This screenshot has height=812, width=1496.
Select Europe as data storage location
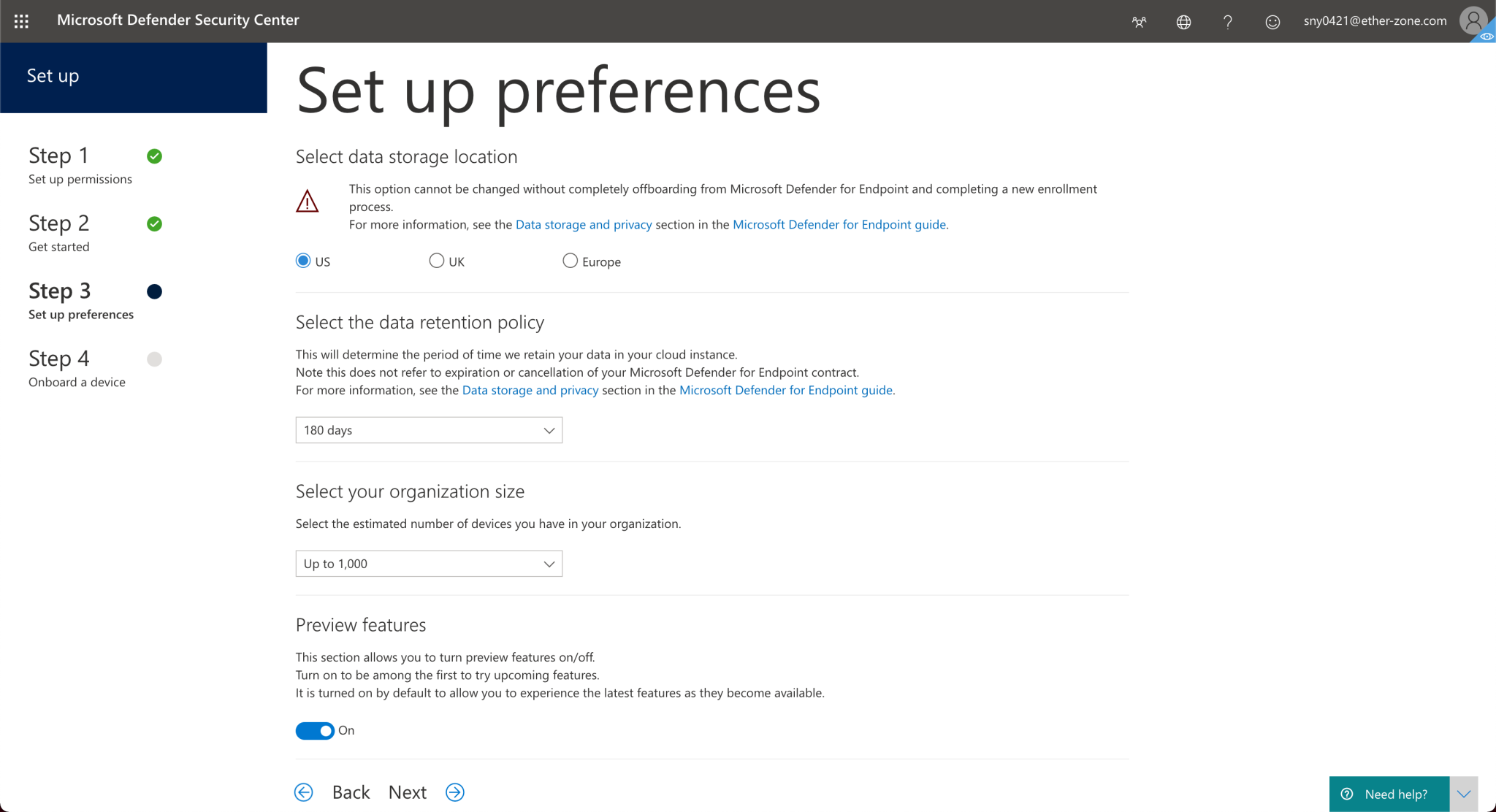[x=570, y=260]
